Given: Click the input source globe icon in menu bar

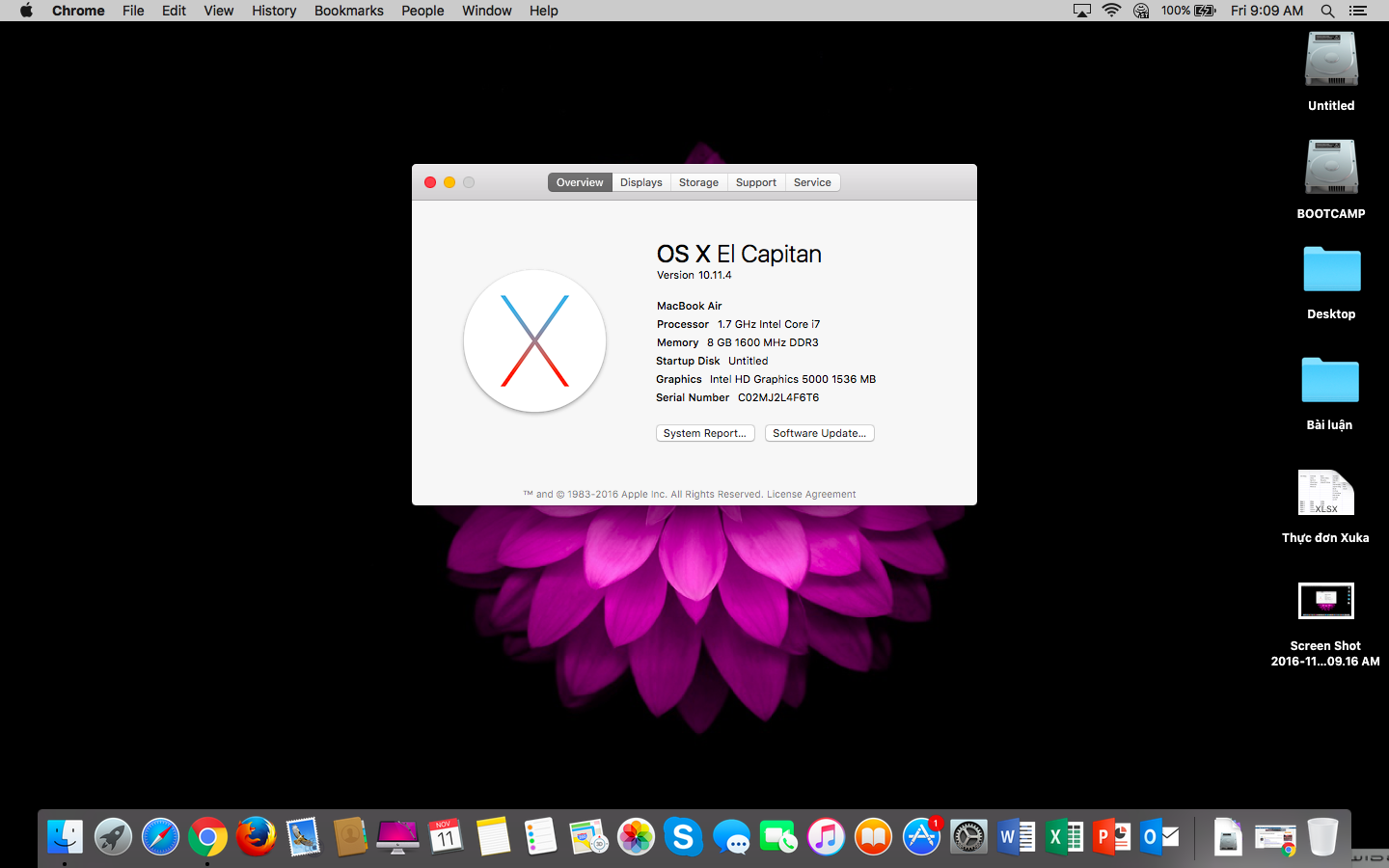Looking at the screenshot, I should [x=1141, y=11].
